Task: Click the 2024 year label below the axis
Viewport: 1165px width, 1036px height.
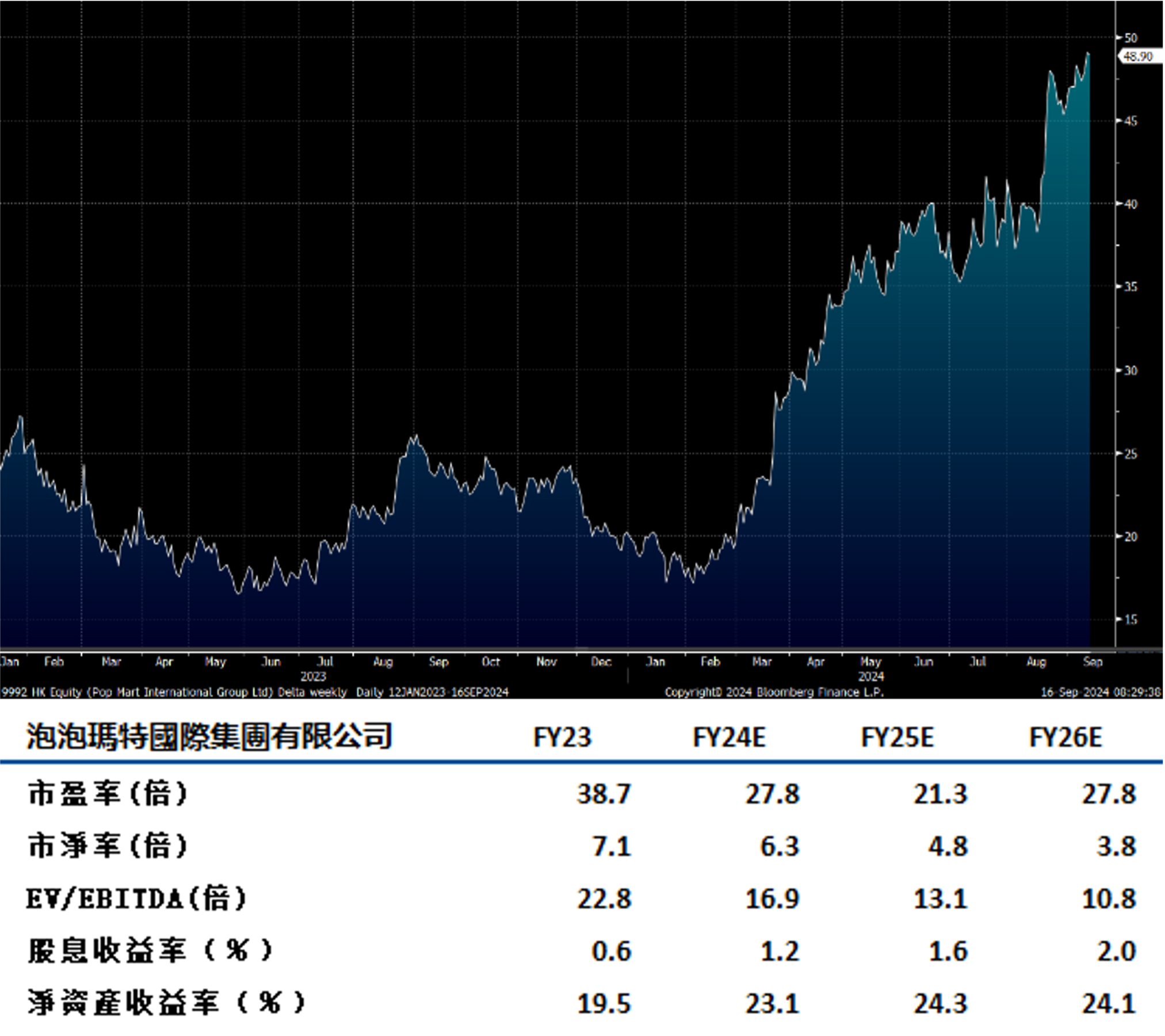Action: coord(872,676)
